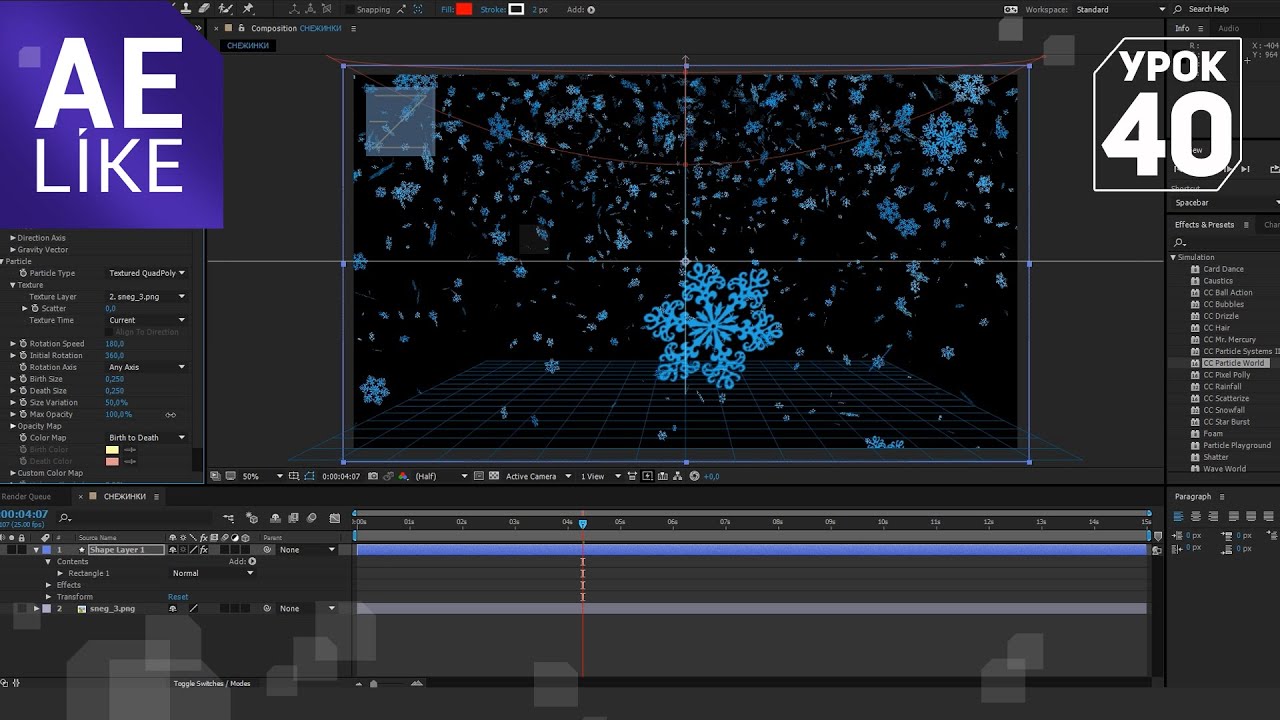The height and width of the screenshot is (720, 1280).
Task: Toggle stopwatch for Particle Type
Action: tap(23, 273)
